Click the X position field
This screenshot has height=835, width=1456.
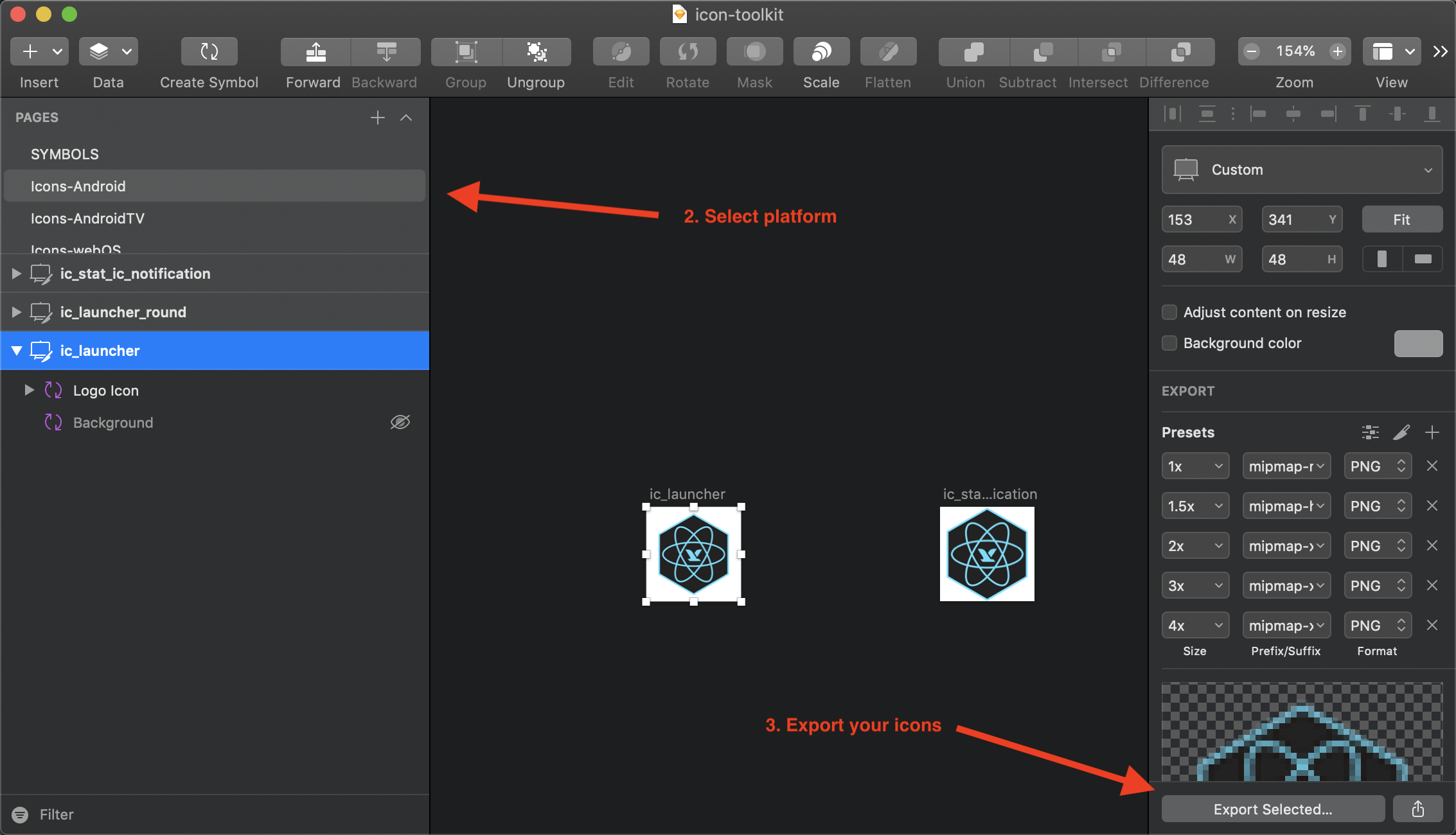point(1202,220)
